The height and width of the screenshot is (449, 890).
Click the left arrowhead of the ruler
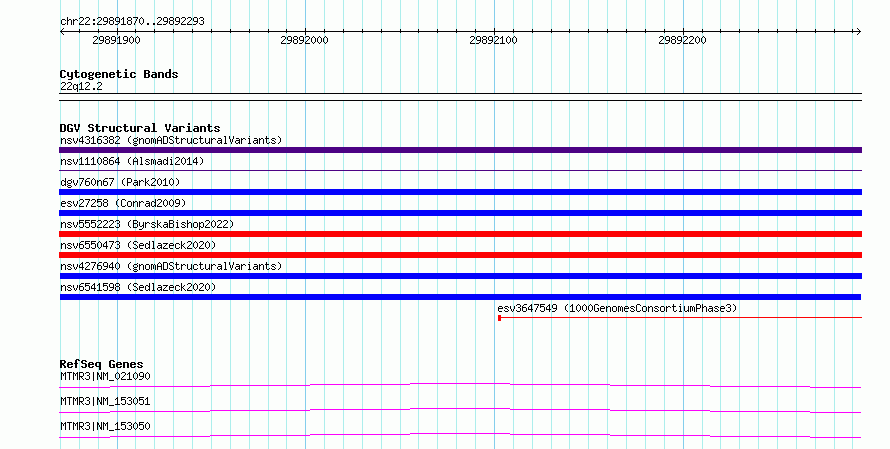(x=62, y=32)
